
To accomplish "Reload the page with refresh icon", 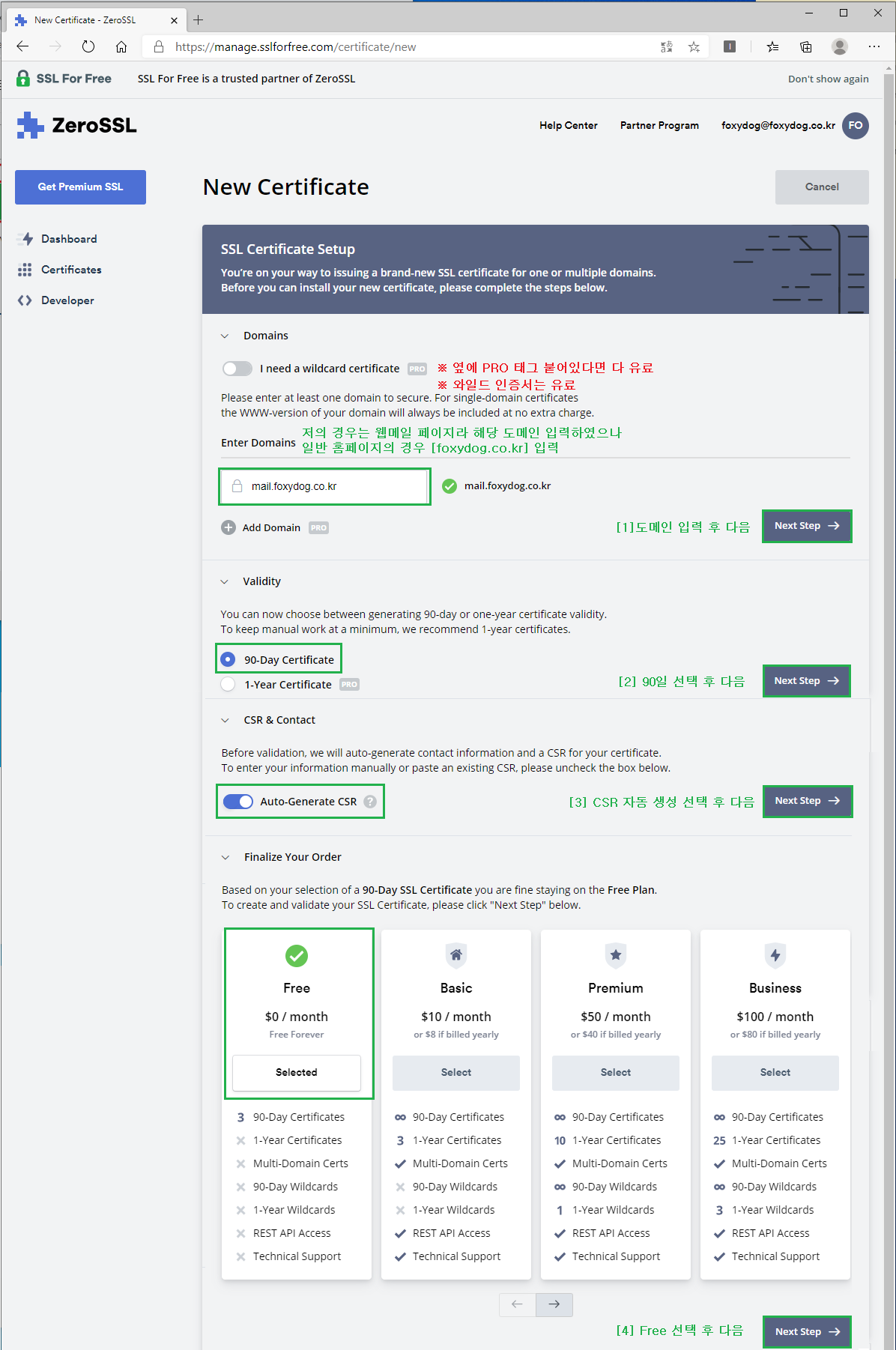I will coord(88,46).
